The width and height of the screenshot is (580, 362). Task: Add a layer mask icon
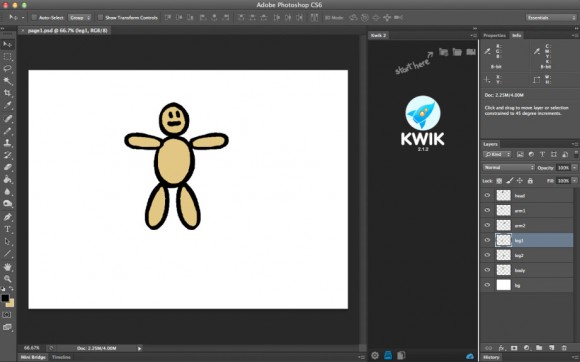pos(514,348)
